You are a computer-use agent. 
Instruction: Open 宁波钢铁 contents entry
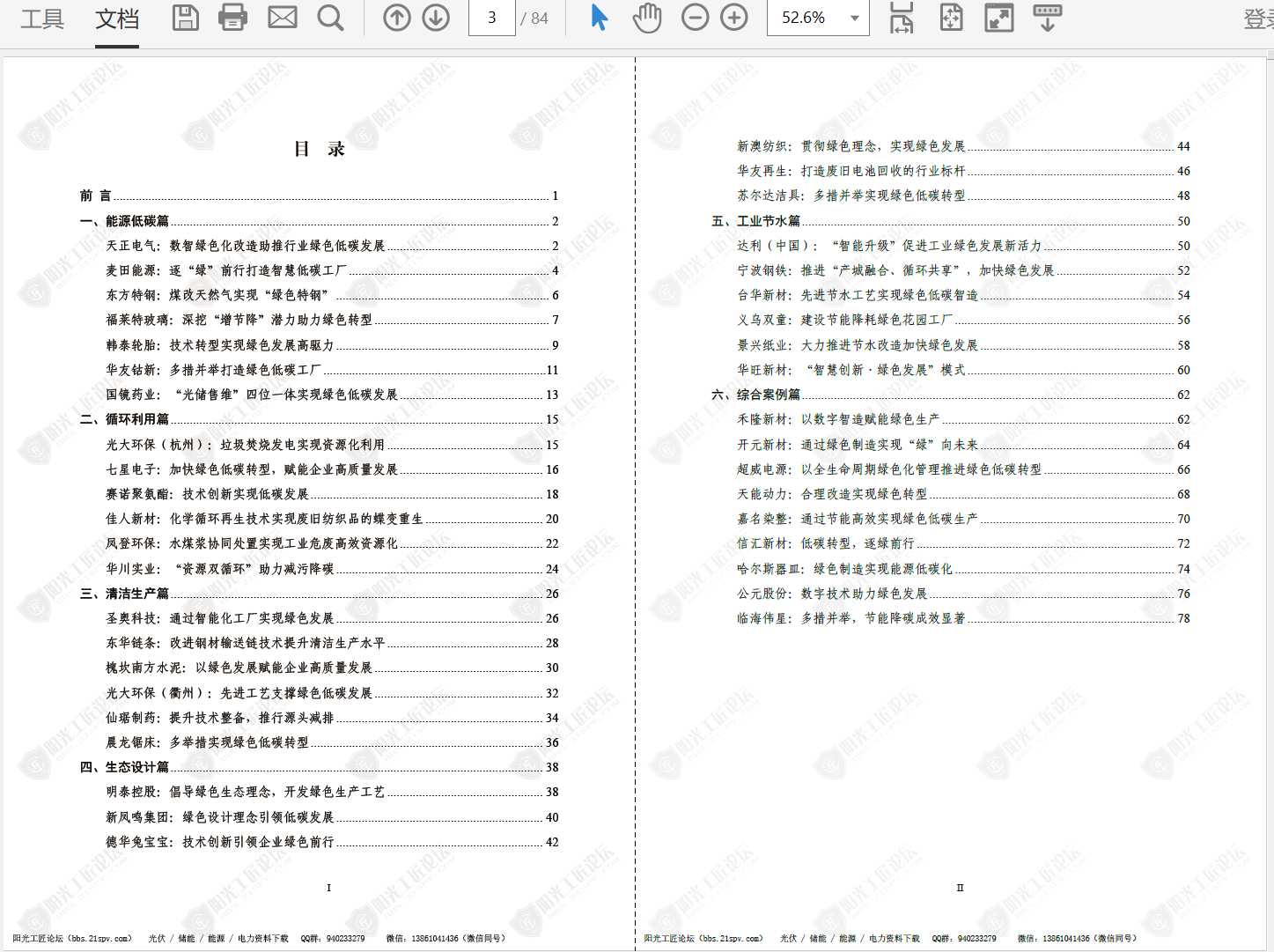[x=963, y=270]
